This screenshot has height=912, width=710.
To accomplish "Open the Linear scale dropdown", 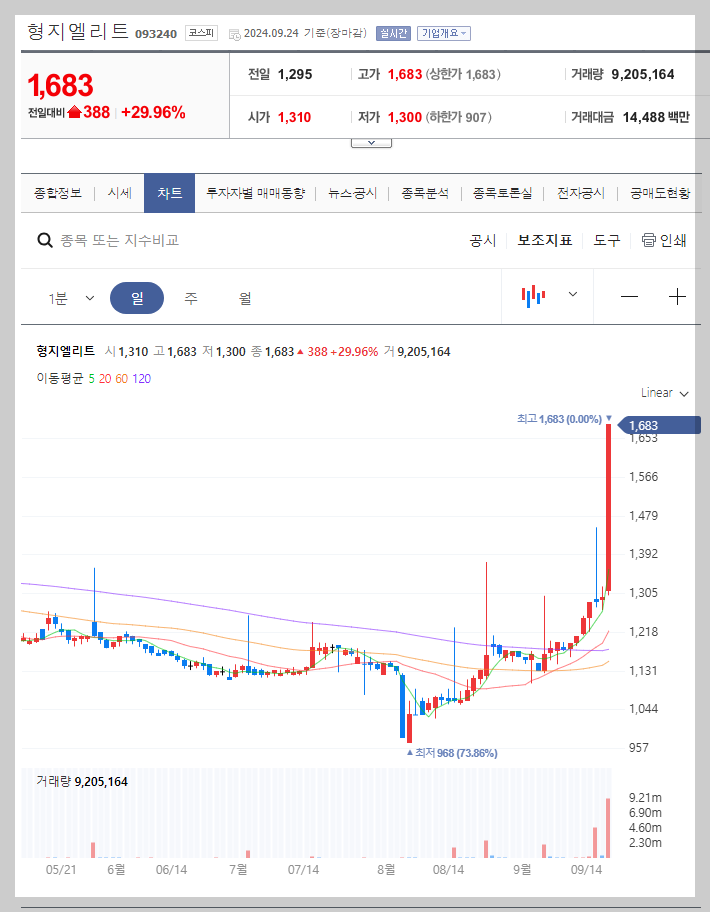I will (x=662, y=393).
